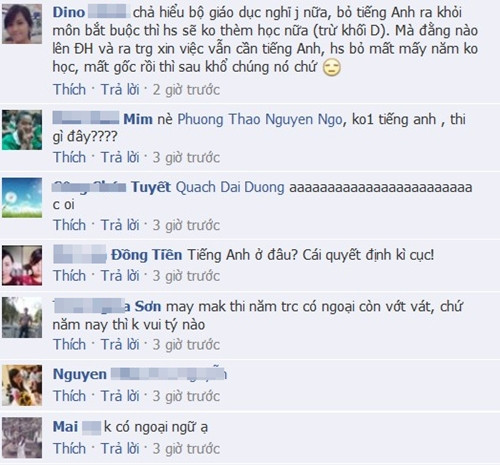This screenshot has height=465, width=500.
Task: Click the sleepy emoji in Dino's comment
Action: [x=332, y=68]
